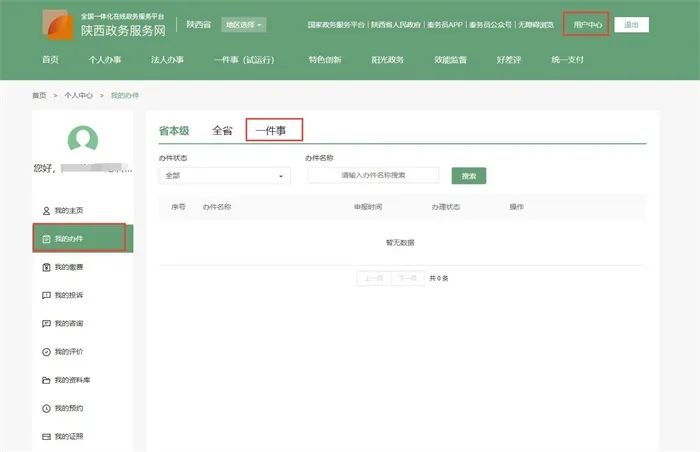Click the 退出 logout button
This screenshot has width=700, height=452.
[x=631, y=24]
